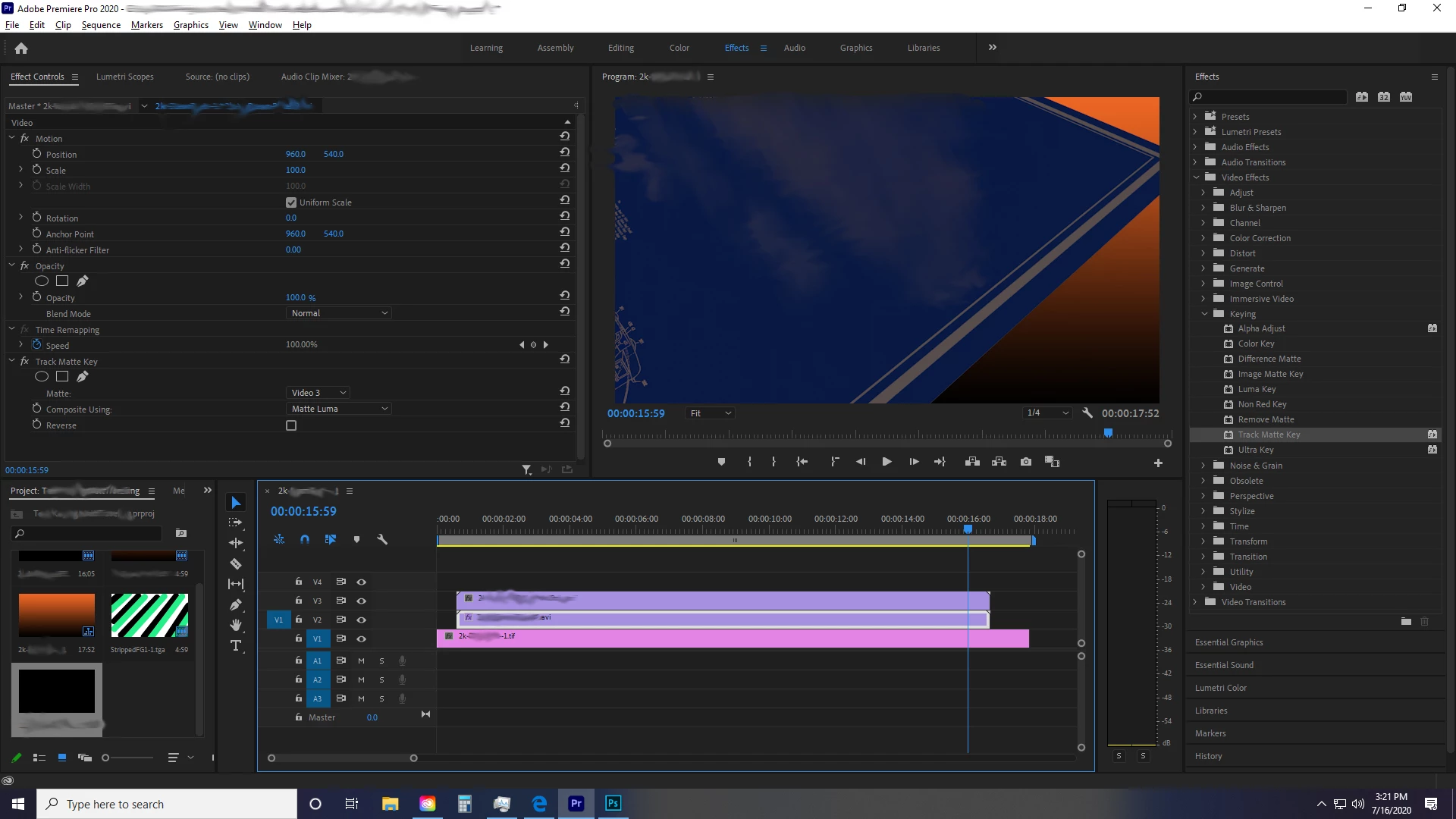Open Photoshop from the Windows taskbar
This screenshot has width=1456, height=819.
pos(613,804)
